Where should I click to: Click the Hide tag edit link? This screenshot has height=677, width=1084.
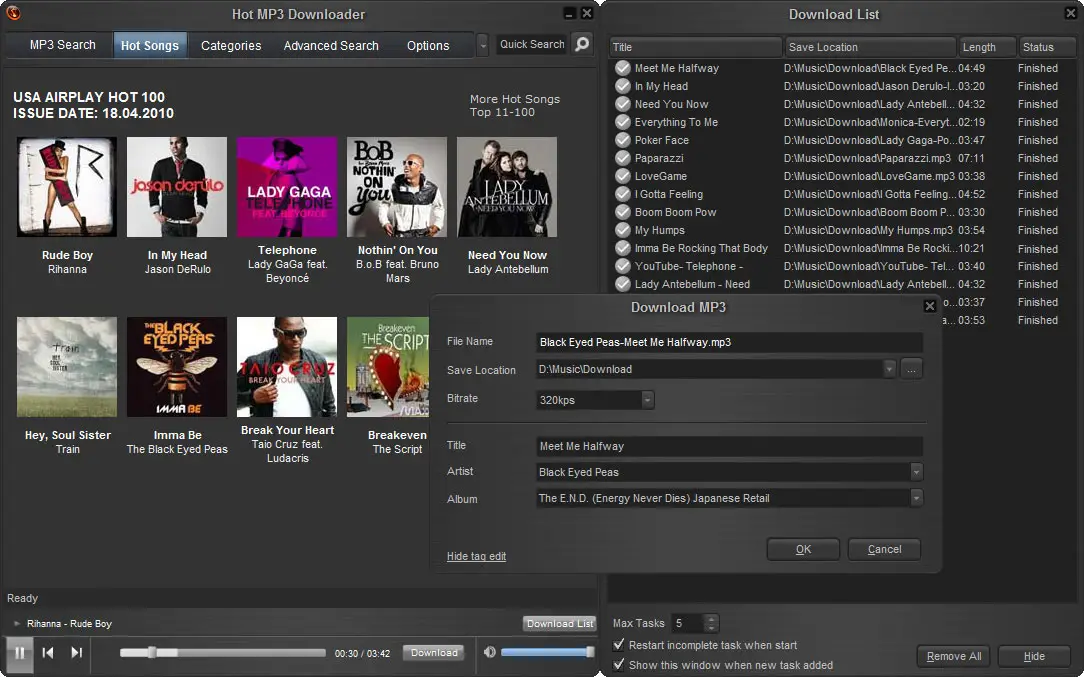click(x=476, y=556)
